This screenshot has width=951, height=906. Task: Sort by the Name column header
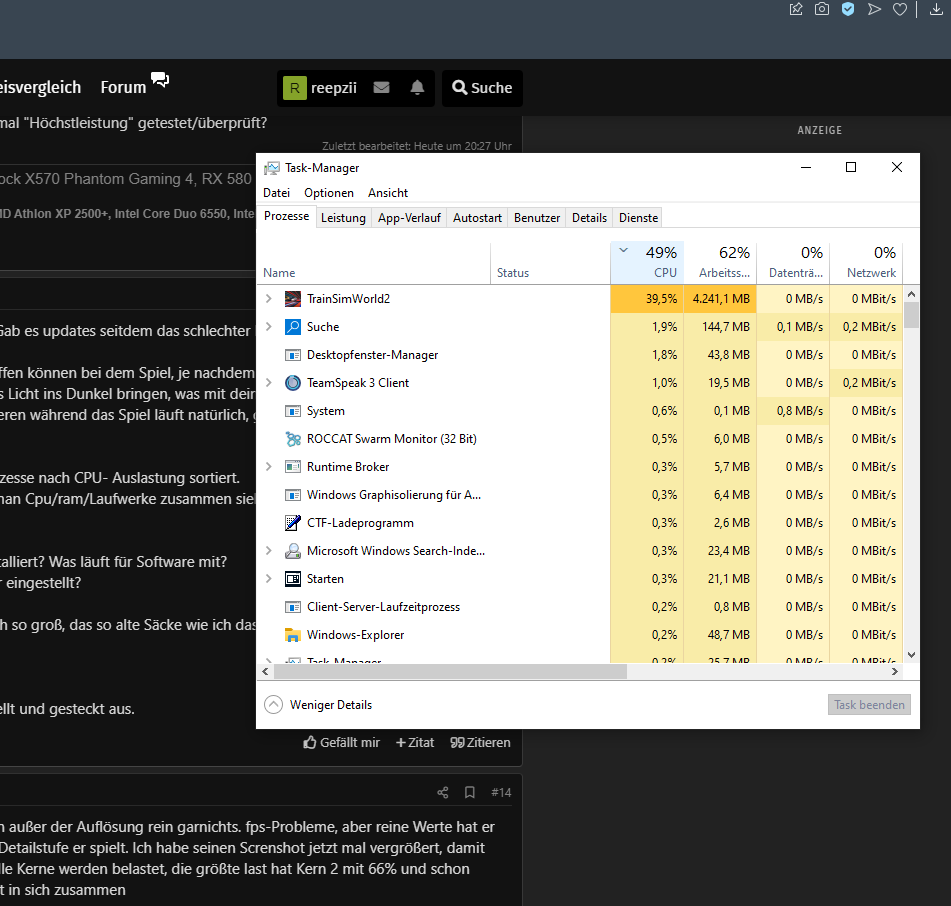tap(374, 263)
